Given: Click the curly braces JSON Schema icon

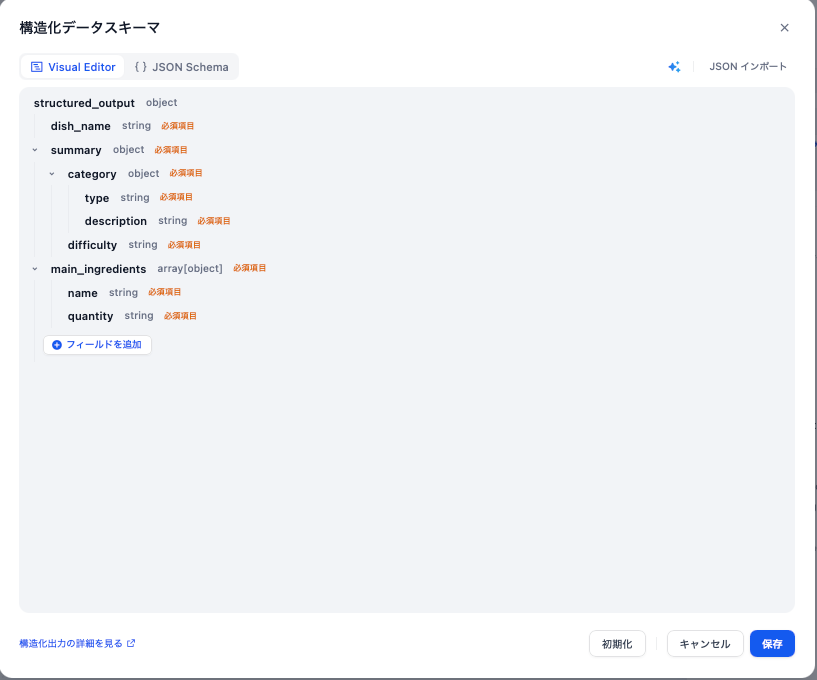Looking at the screenshot, I should (x=141, y=67).
